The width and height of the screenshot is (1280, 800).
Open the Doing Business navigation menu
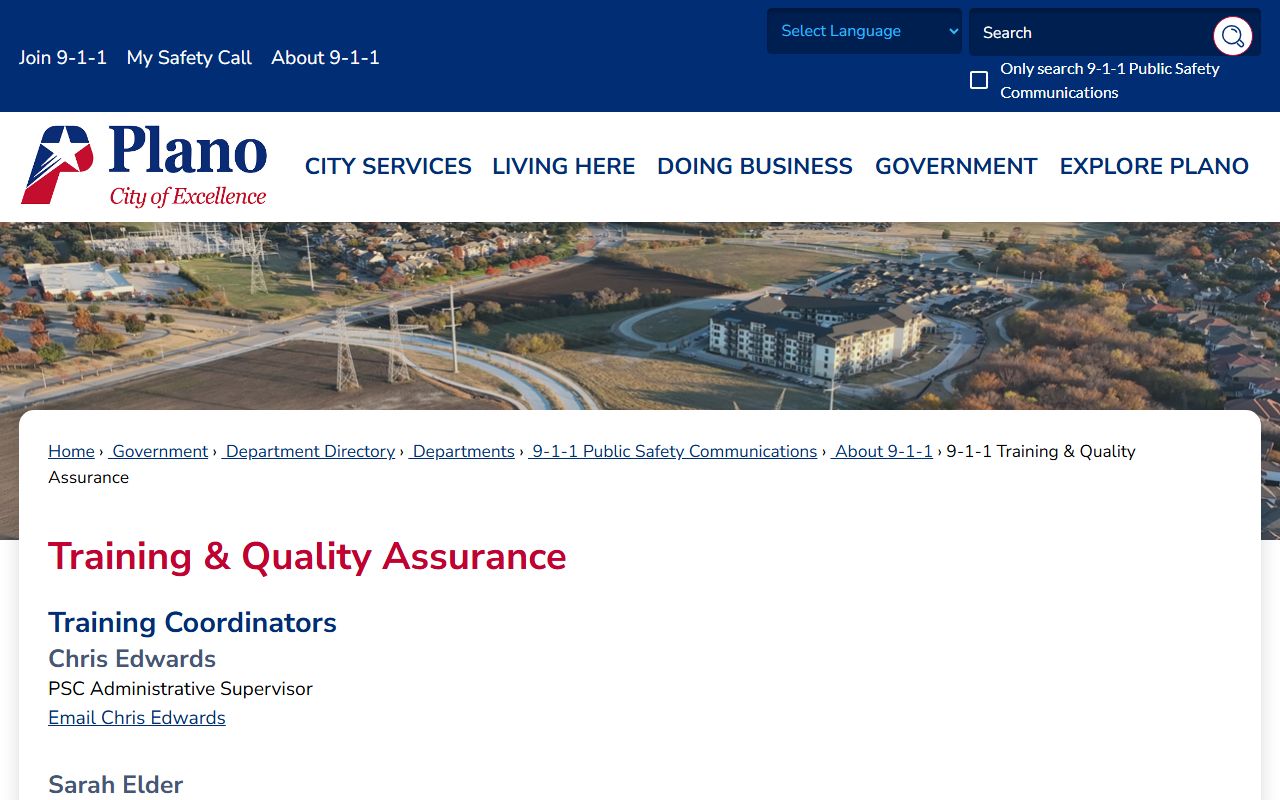coord(755,166)
